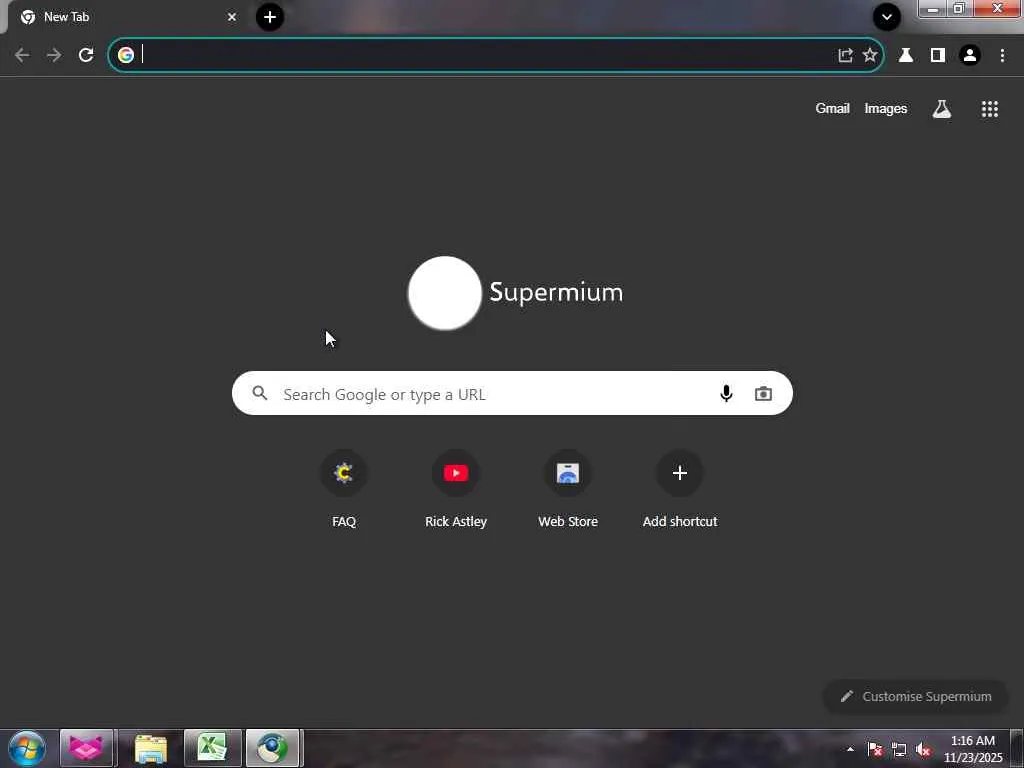This screenshot has width=1024, height=768.
Task: Click Customise Supermium button
Action: coord(916,696)
